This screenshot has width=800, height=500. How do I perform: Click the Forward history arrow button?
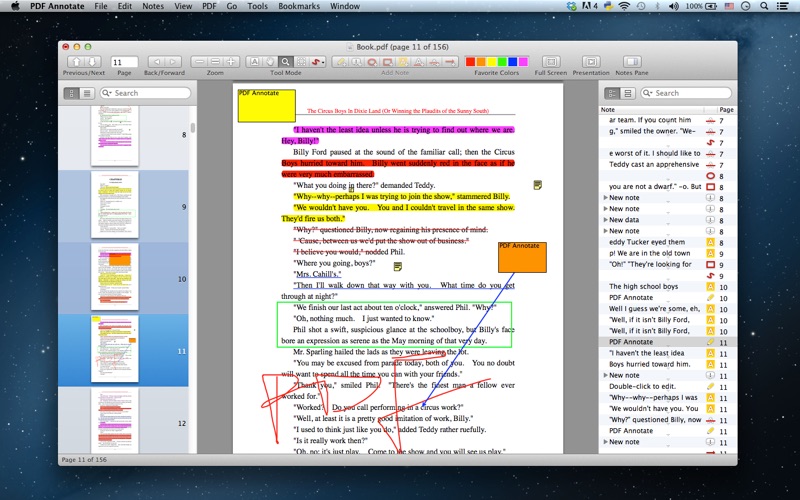(x=173, y=62)
